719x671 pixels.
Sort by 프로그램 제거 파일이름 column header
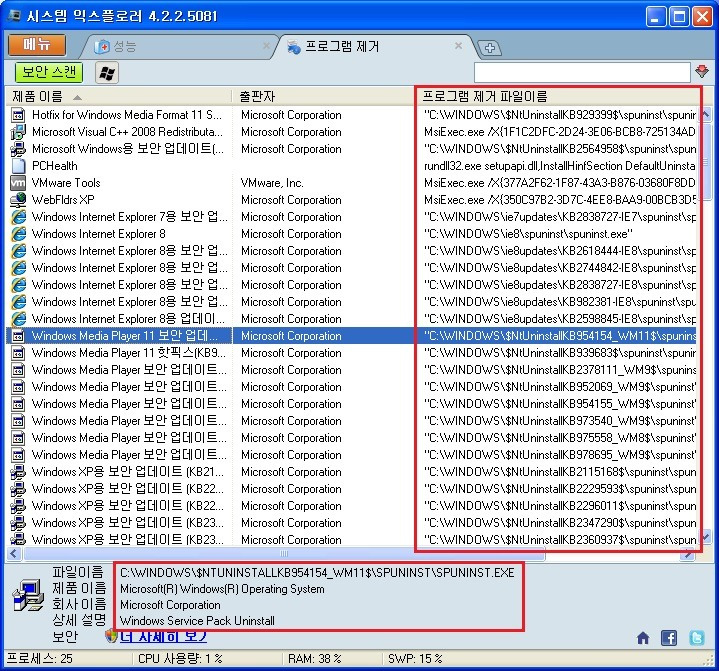pyautogui.click(x=559, y=96)
